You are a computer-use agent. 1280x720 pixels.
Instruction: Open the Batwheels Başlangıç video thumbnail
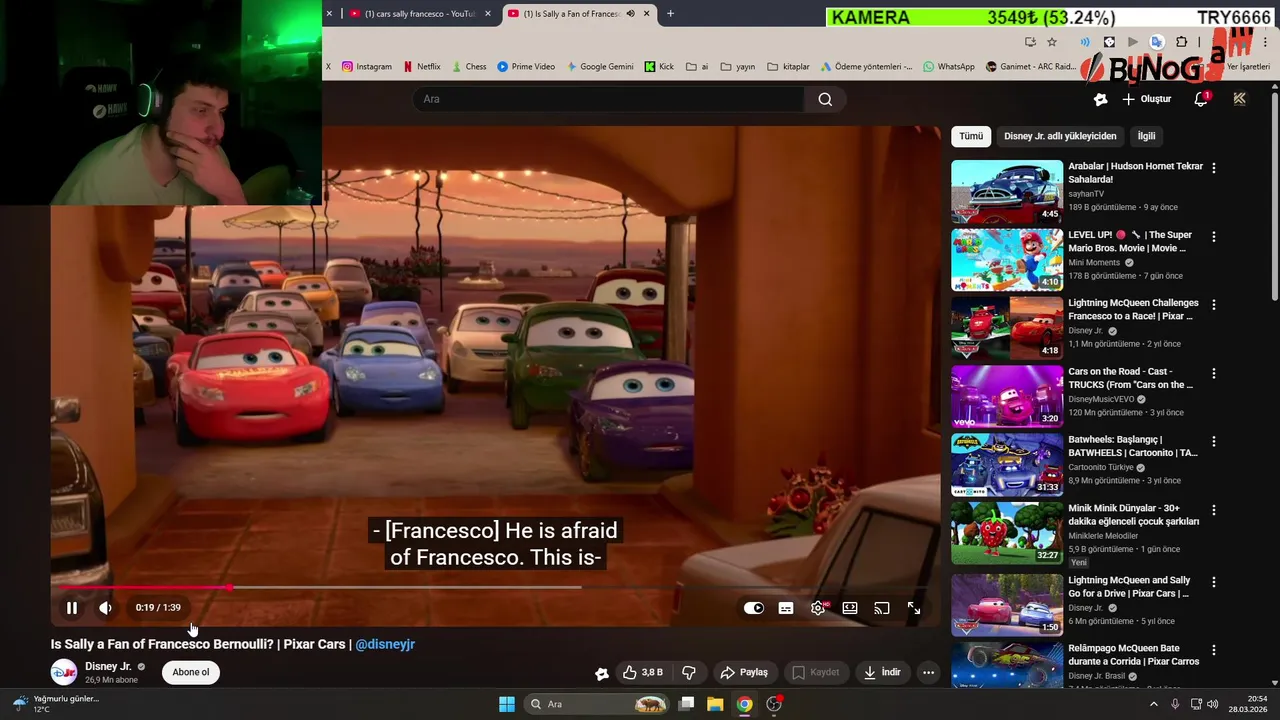pyautogui.click(x=1007, y=465)
